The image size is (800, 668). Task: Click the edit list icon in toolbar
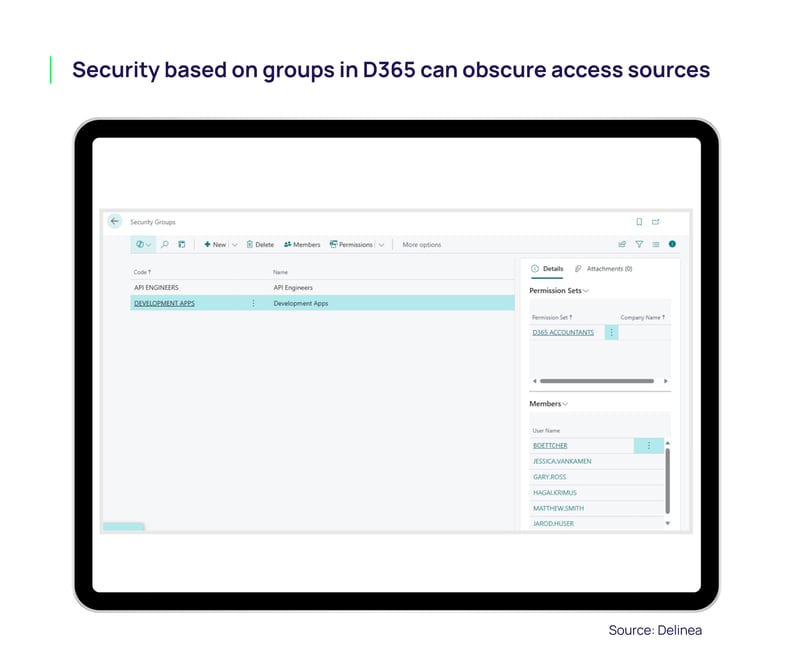tap(182, 244)
